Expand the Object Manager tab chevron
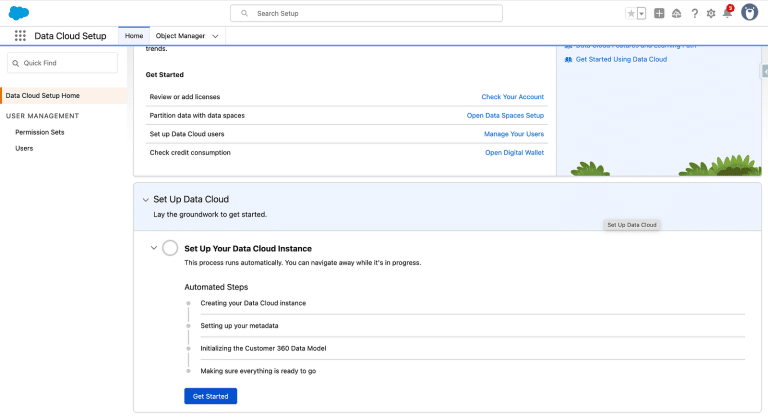 (x=215, y=36)
